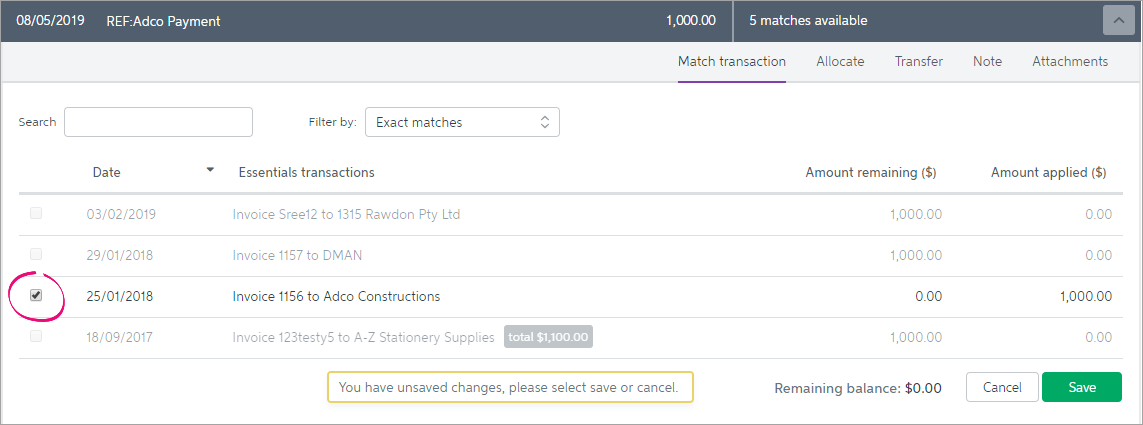The height and width of the screenshot is (425, 1143).
Task: Click the 5 matches available header
Action: [808, 21]
